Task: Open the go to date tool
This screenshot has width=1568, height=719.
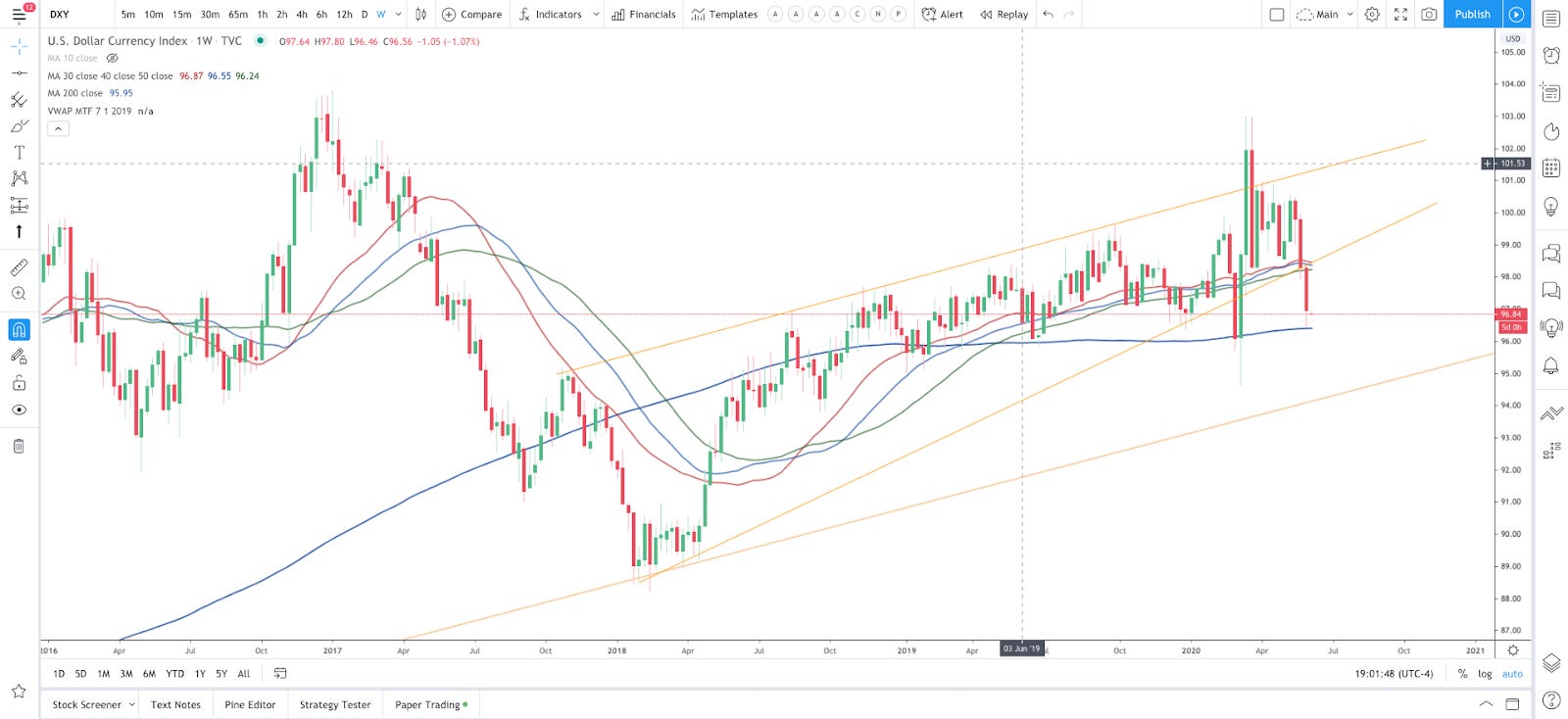Action: pyautogui.click(x=280, y=674)
